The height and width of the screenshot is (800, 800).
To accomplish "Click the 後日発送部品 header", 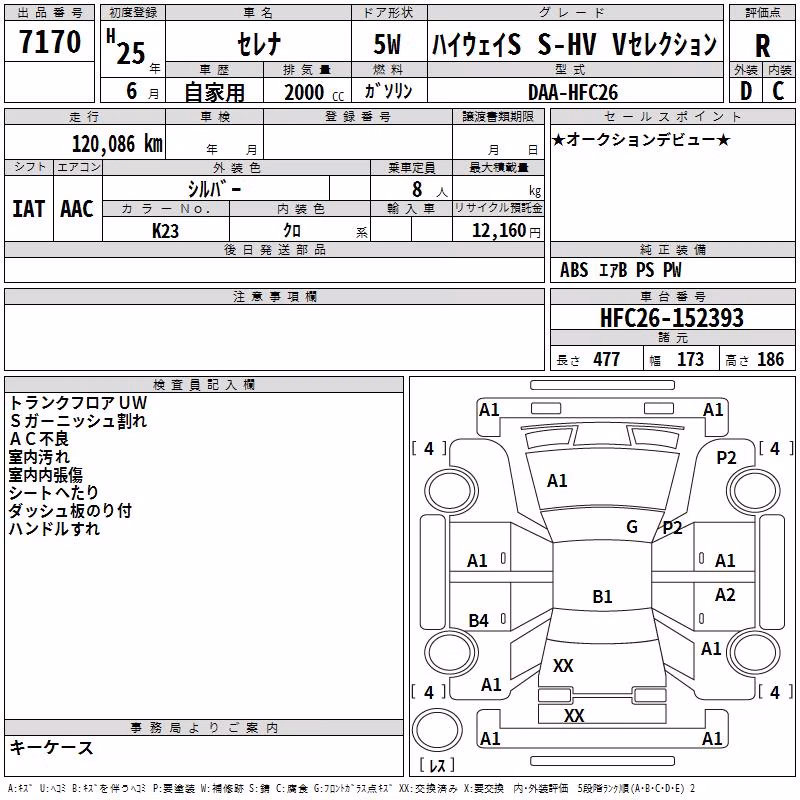I will pos(275,249).
